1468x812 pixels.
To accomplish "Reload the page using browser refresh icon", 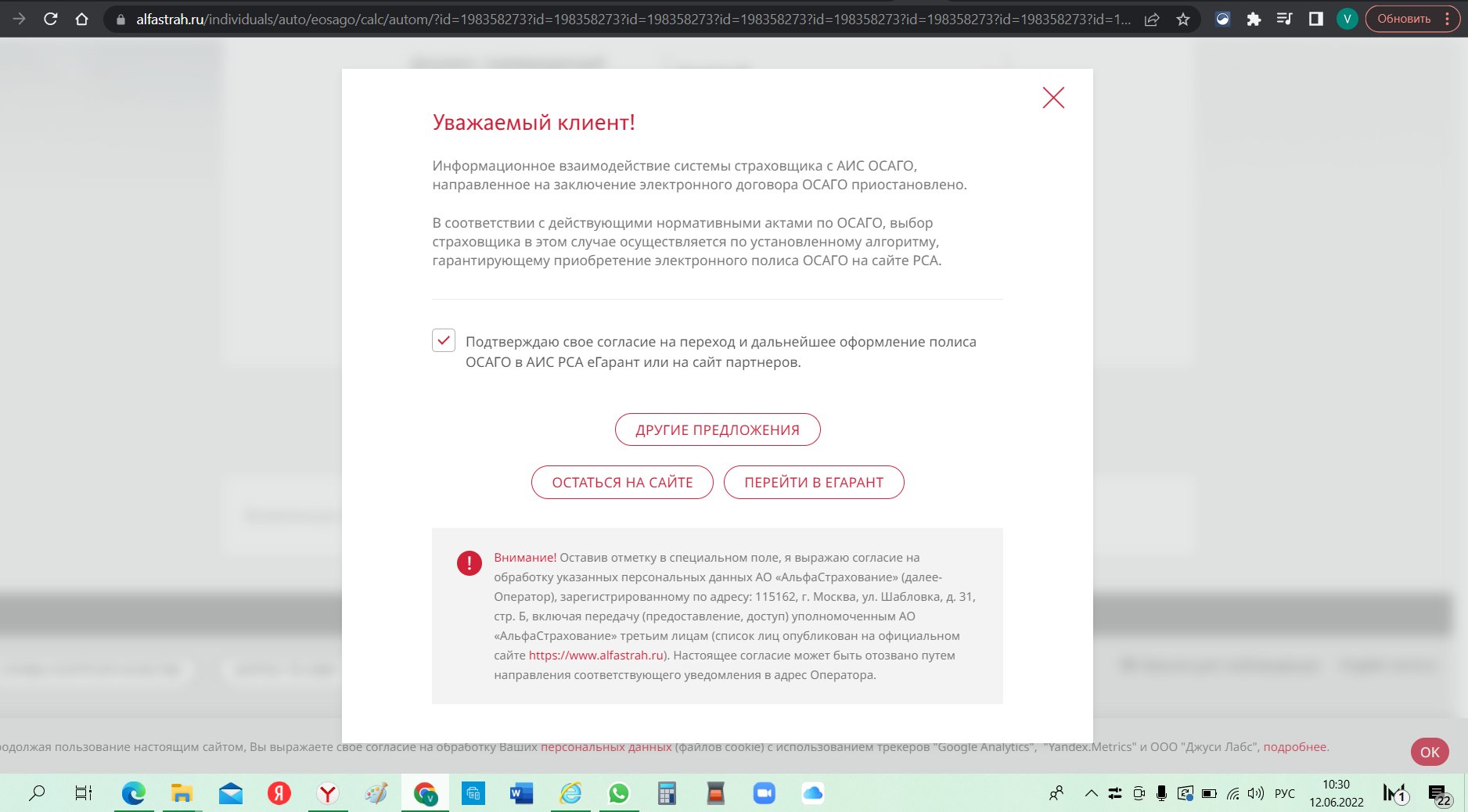I will click(51, 19).
